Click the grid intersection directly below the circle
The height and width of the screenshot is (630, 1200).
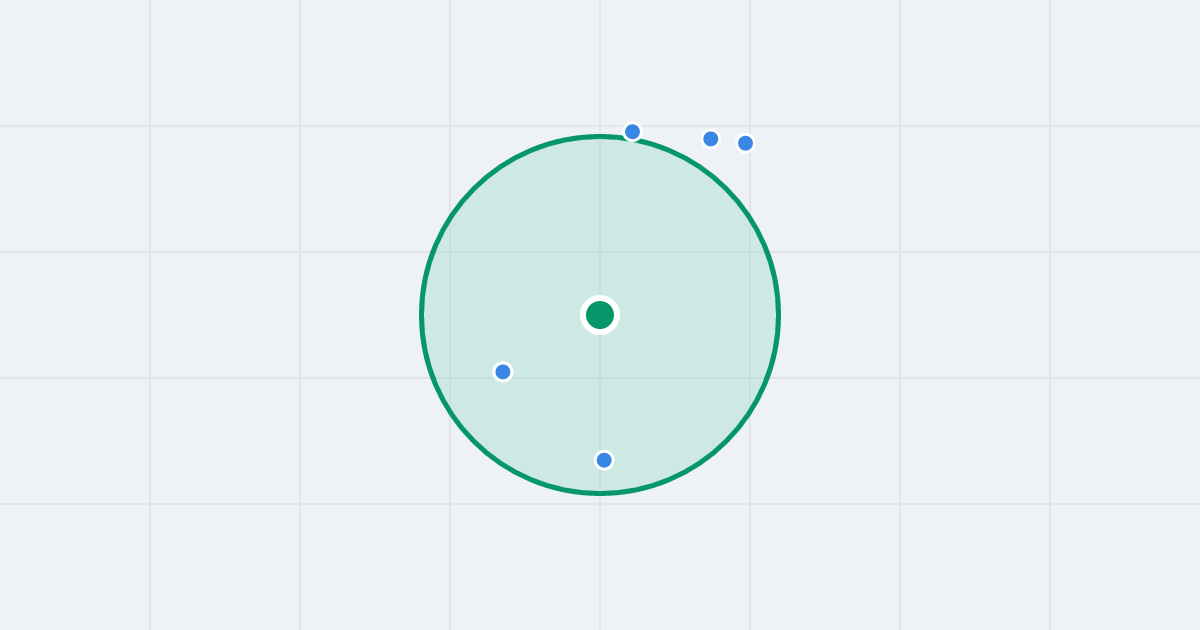pos(600,504)
